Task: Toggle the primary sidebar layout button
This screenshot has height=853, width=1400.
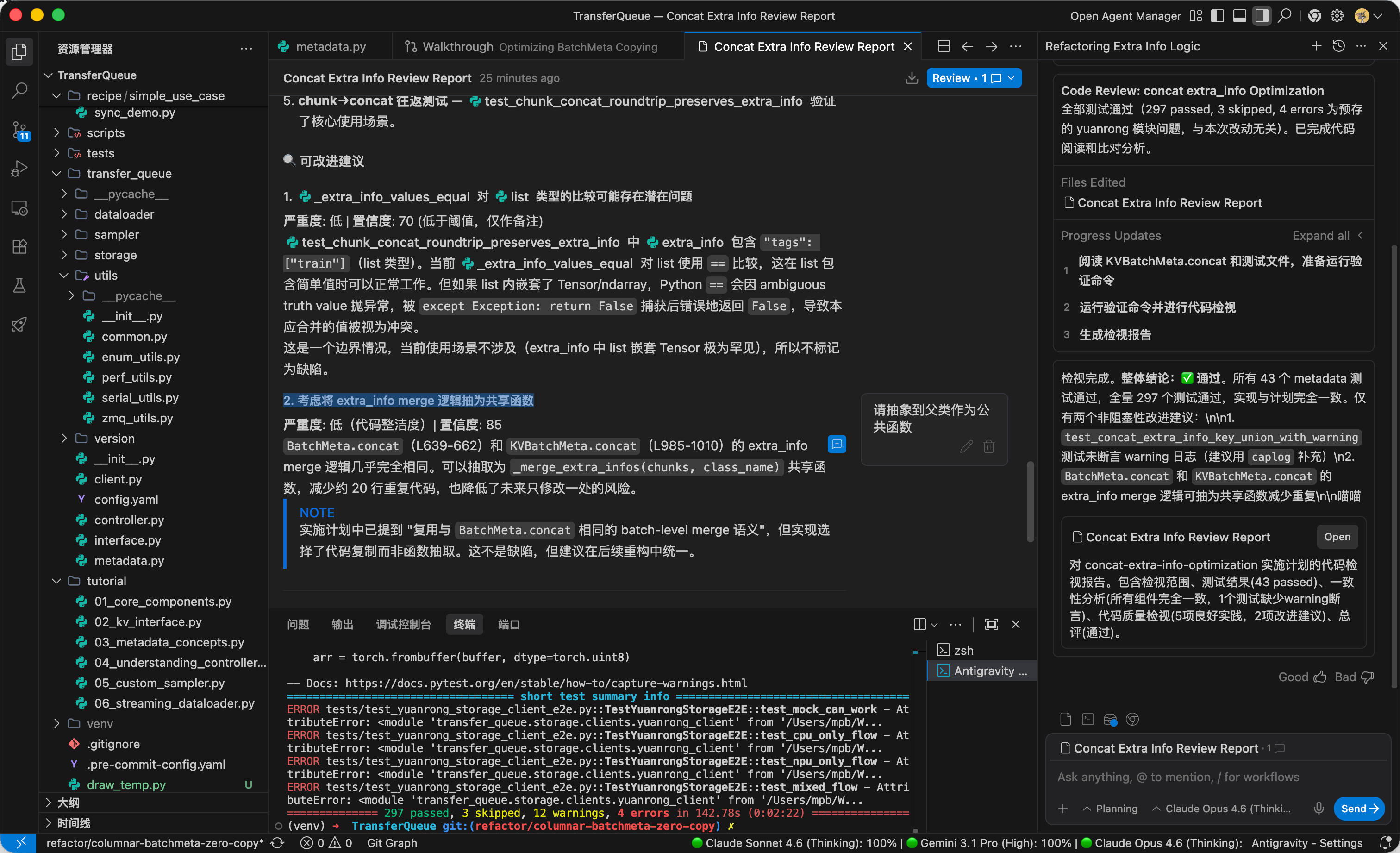Action: pyautogui.click(x=1217, y=16)
